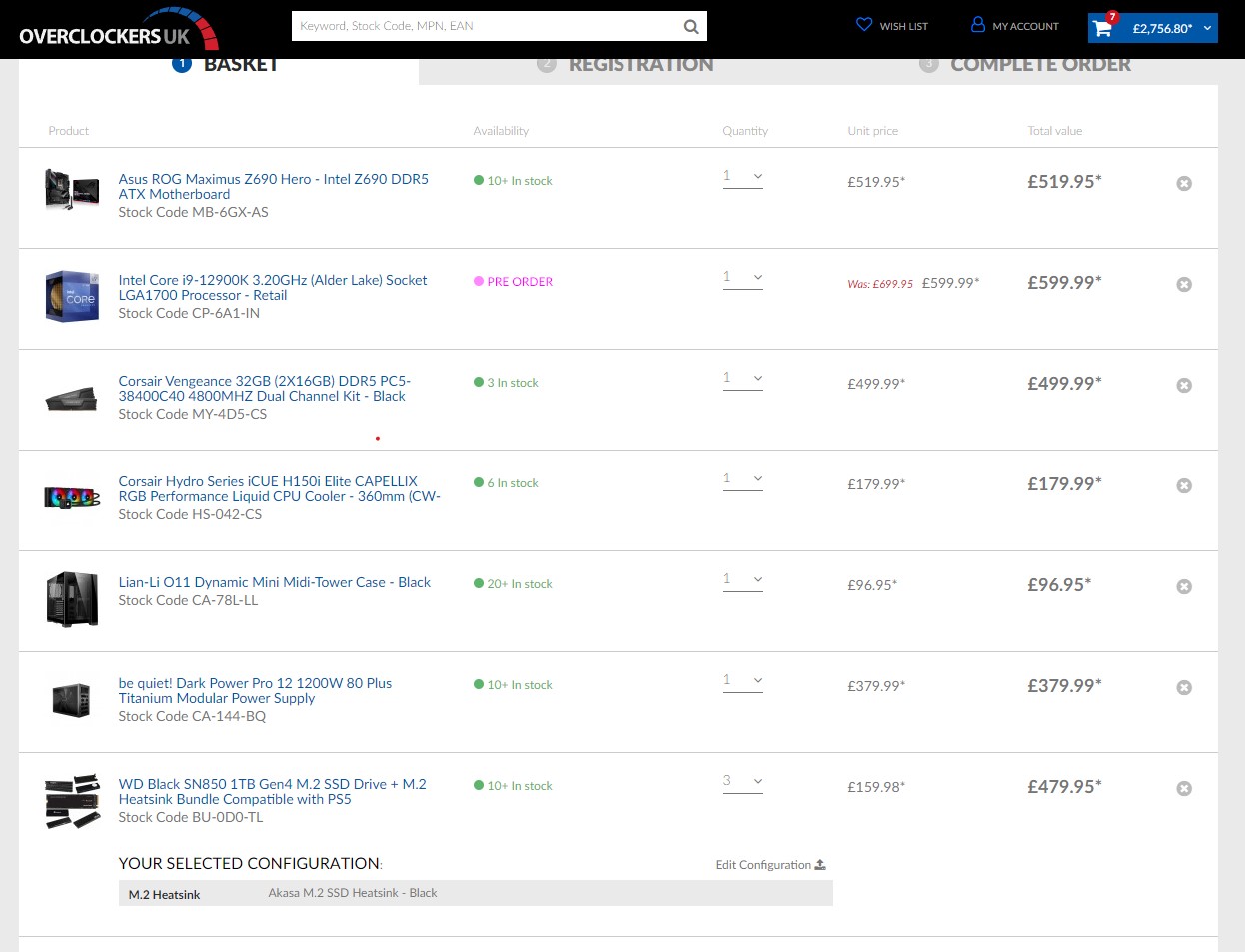Click the 'Stock Code BU-0D0-TL' text

(191, 817)
